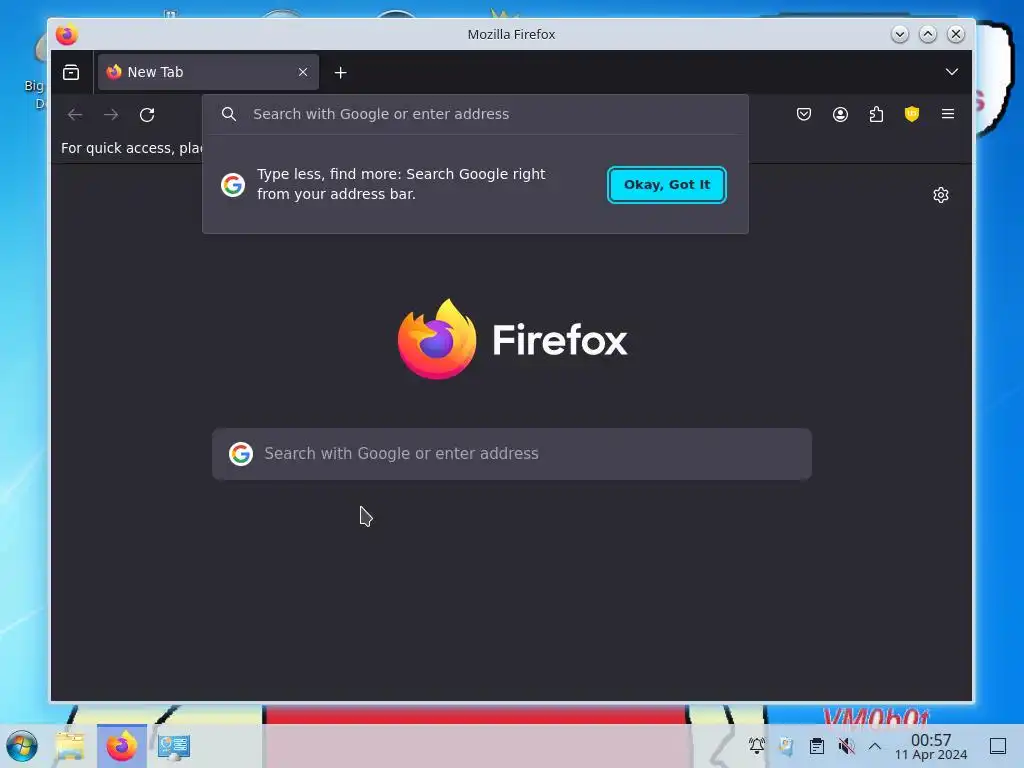Open new tab personalize gear
Viewport: 1024px width, 768px height.
(x=940, y=195)
